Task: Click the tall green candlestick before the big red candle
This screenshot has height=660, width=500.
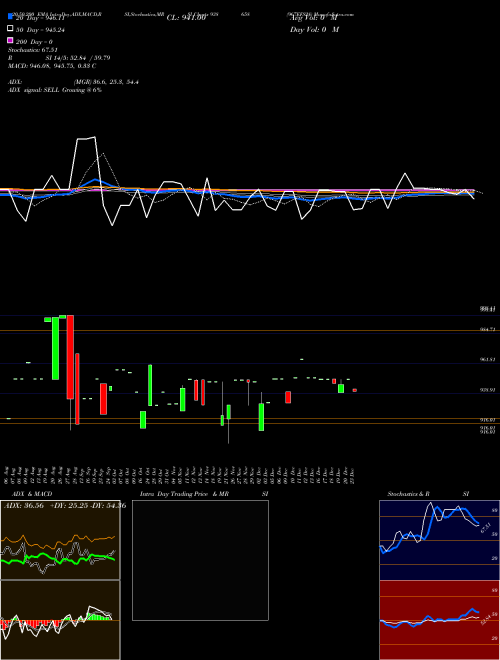Action: [x=55, y=348]
